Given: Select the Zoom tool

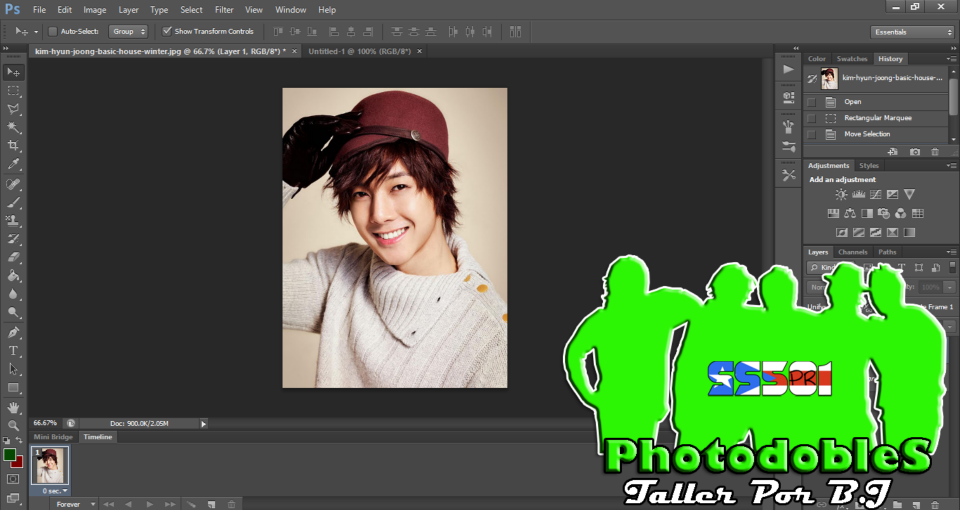Looking at the screenshot, I should click(13, 426).
